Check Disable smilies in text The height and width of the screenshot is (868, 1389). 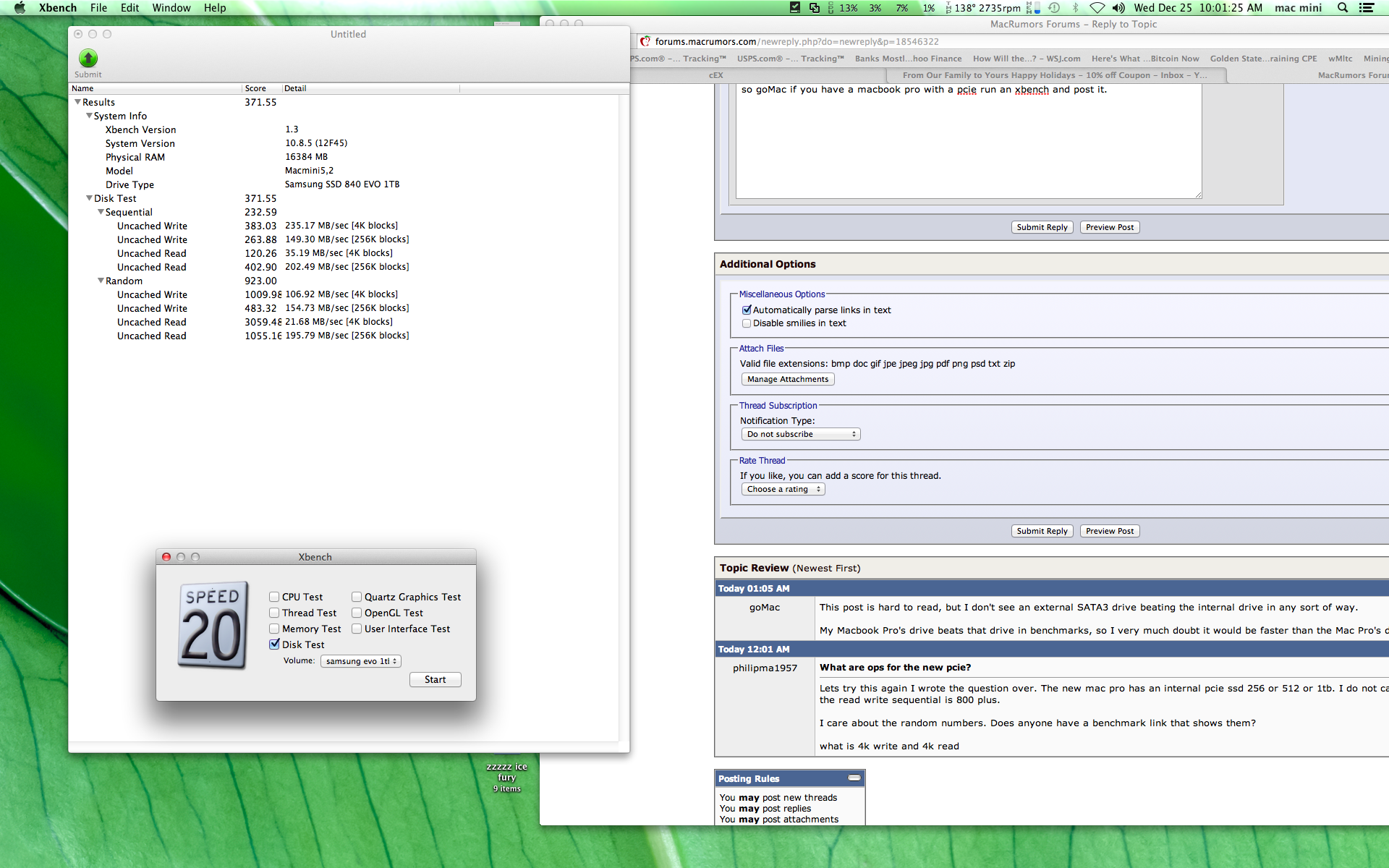coord(747,323)
